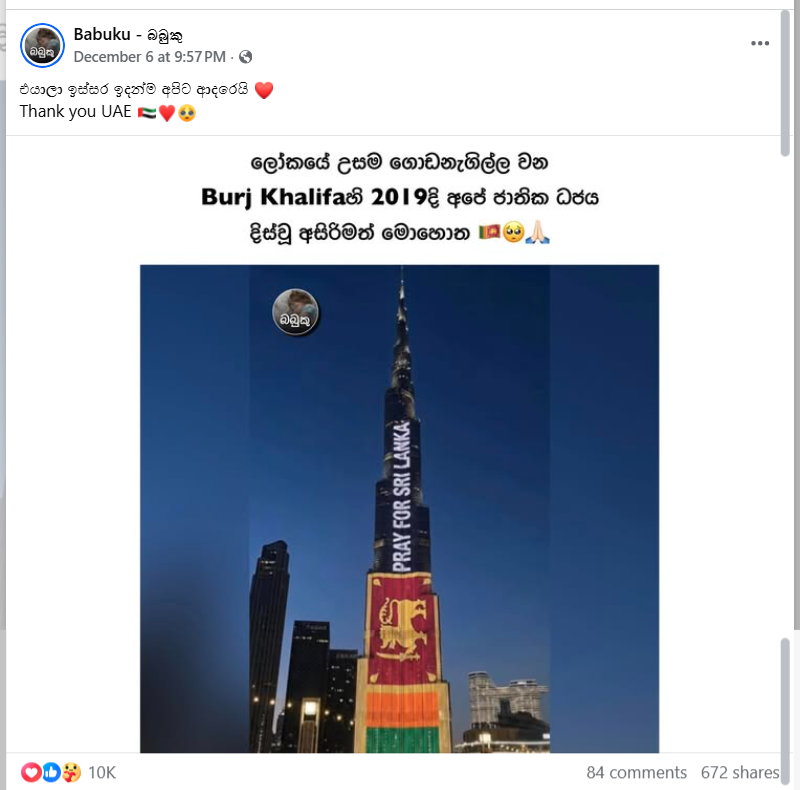Click the Babuku watermark logo on image
Screen dimensions: 800x790
pos(295,312)
